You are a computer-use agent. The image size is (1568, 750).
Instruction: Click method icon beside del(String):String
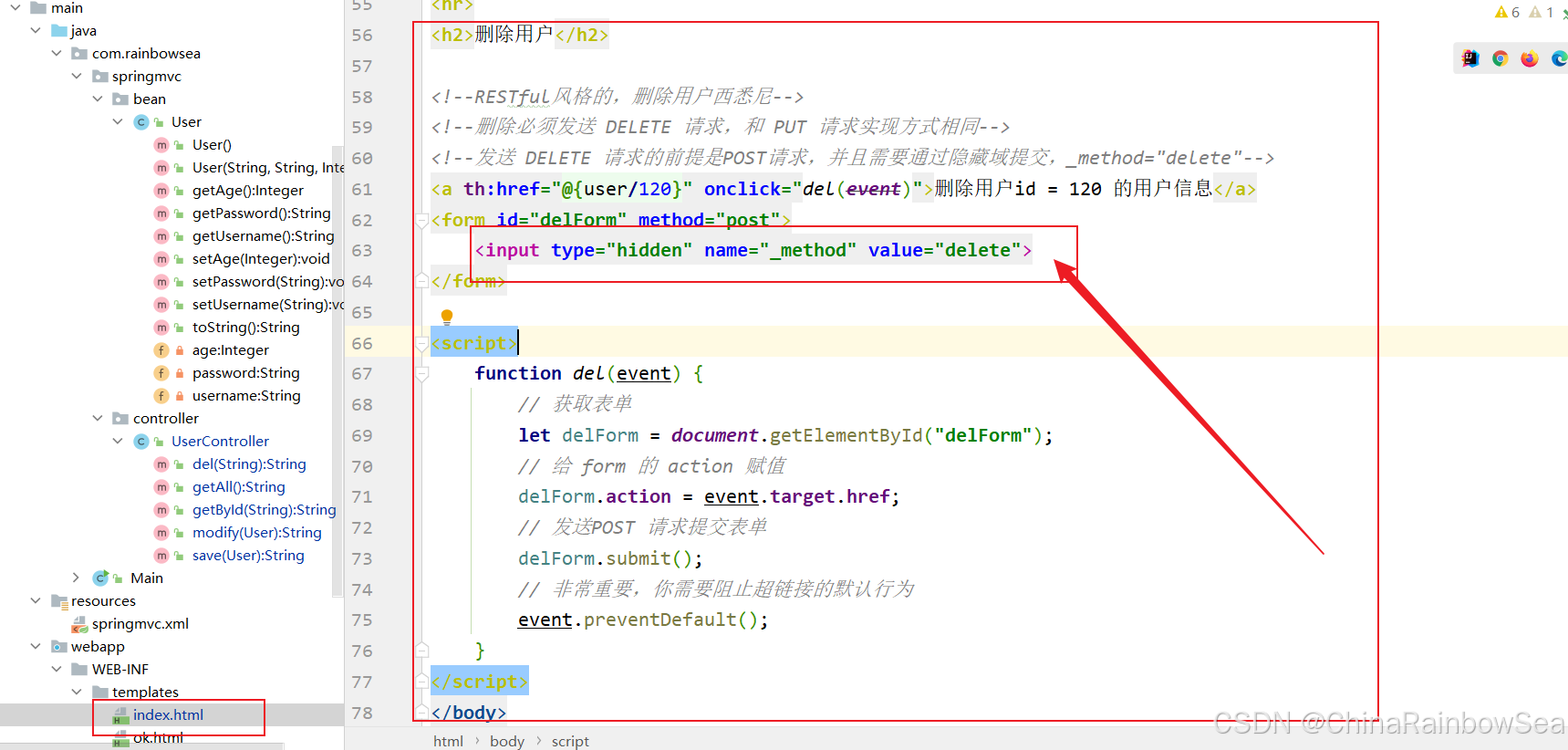[161, 464]
